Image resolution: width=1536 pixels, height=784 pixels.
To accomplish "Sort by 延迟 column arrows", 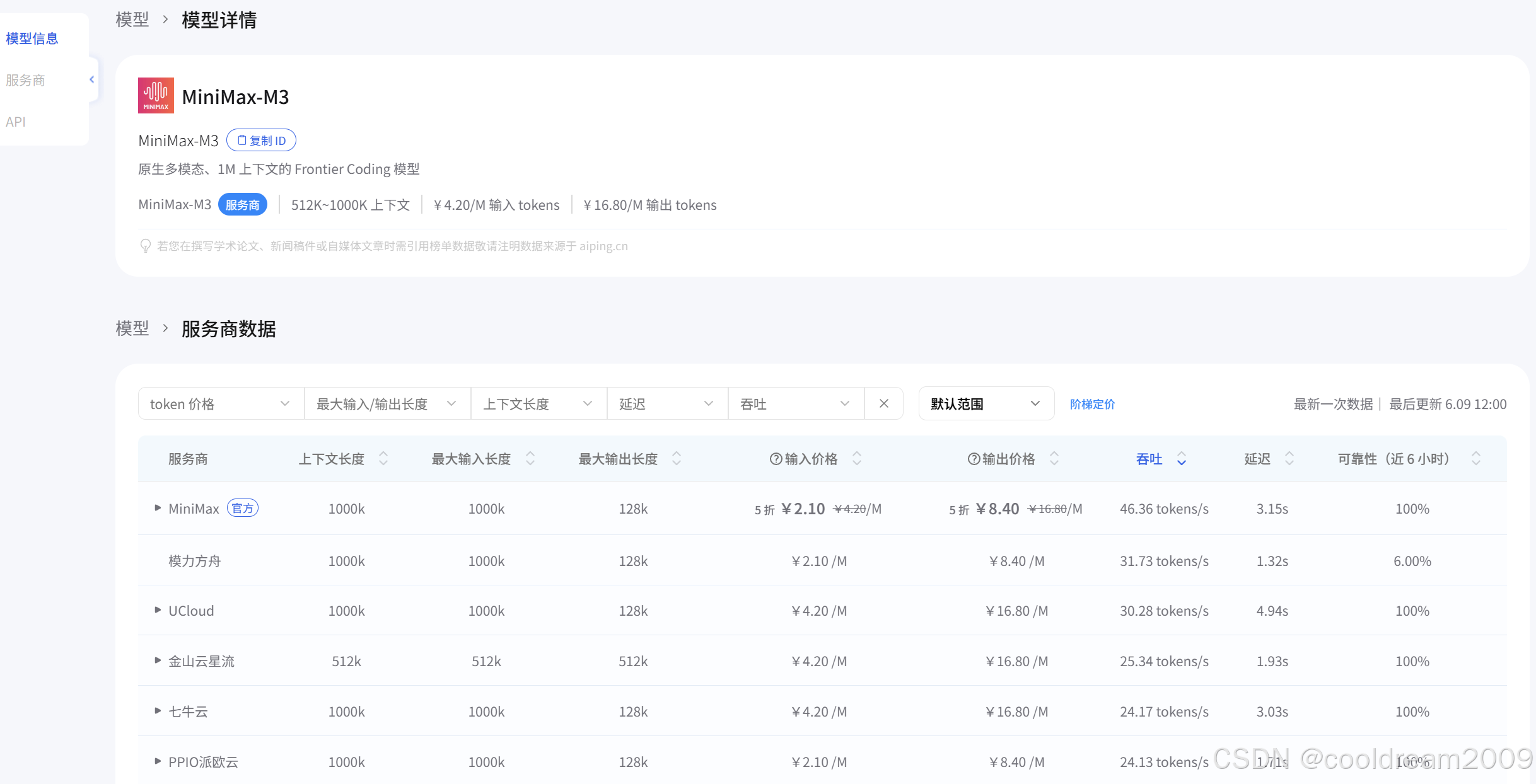I will pyautogui.click(x=1289, y=458).
